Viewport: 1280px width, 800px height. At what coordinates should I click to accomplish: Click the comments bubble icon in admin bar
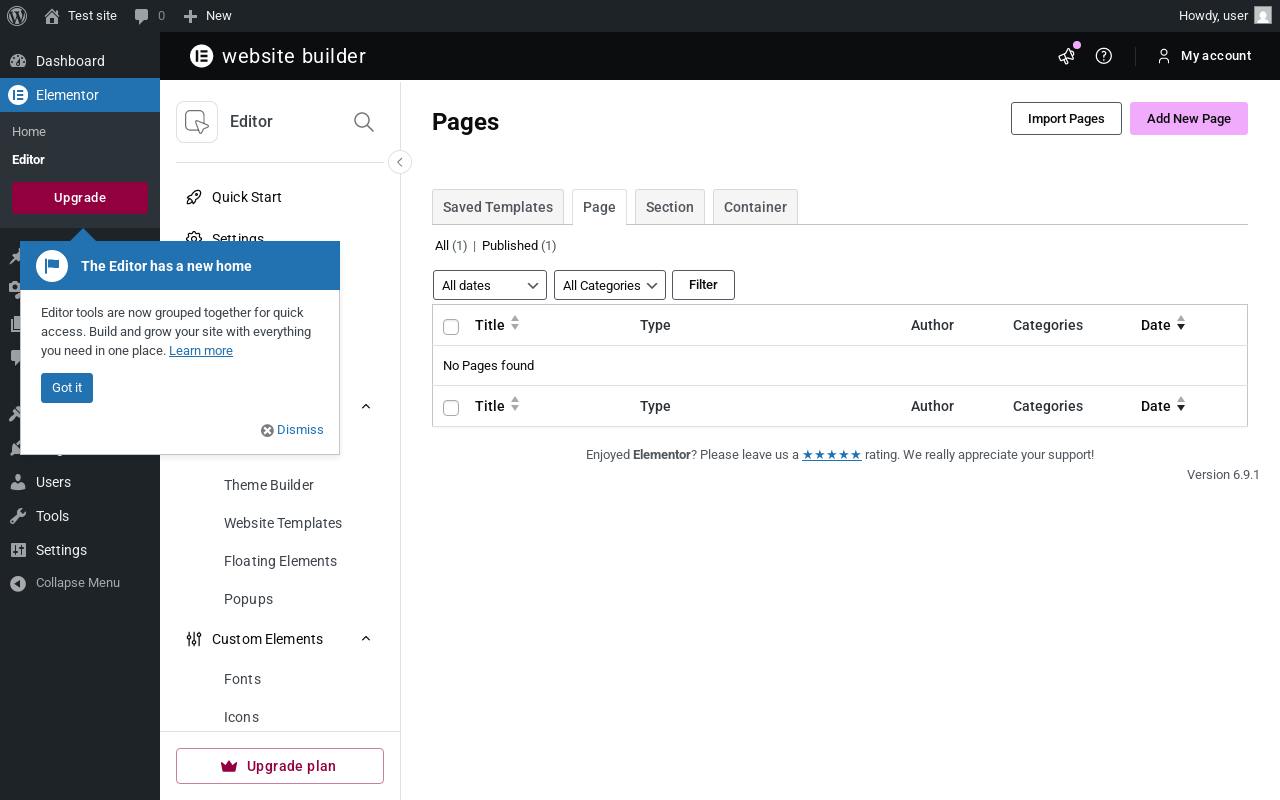(142, 16)
